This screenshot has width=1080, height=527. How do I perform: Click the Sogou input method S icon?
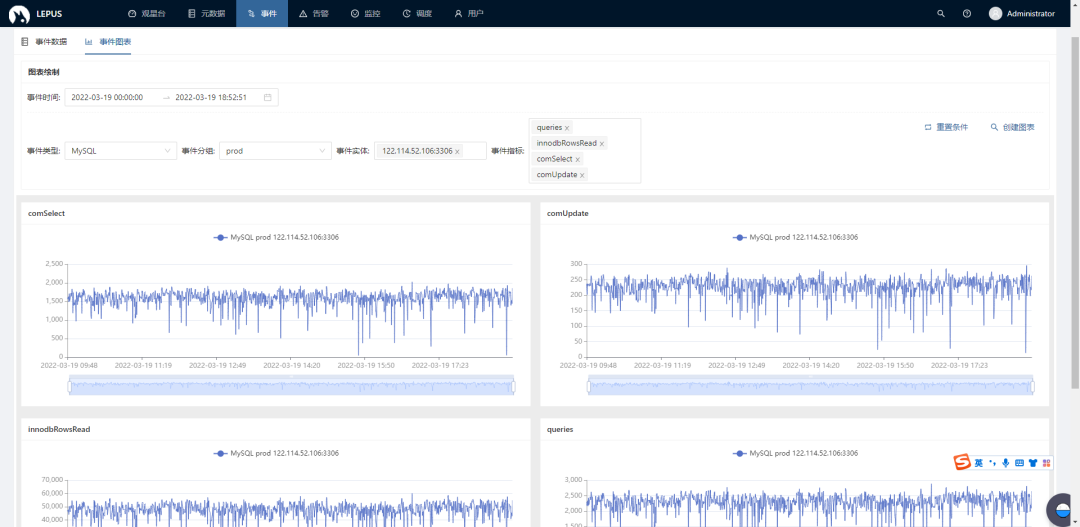point(962,463)
